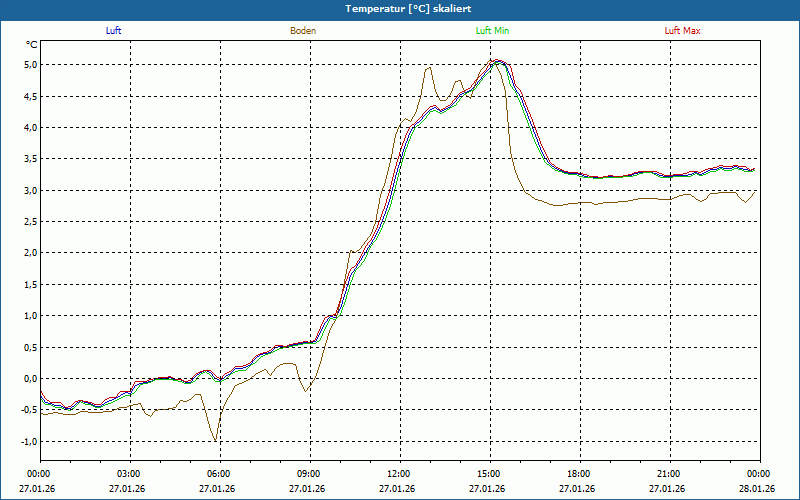The image size is (800, 500).
Task: Click the 5,0 y-axis tick label
Action: pyautogui.click(x=30, y=65)
